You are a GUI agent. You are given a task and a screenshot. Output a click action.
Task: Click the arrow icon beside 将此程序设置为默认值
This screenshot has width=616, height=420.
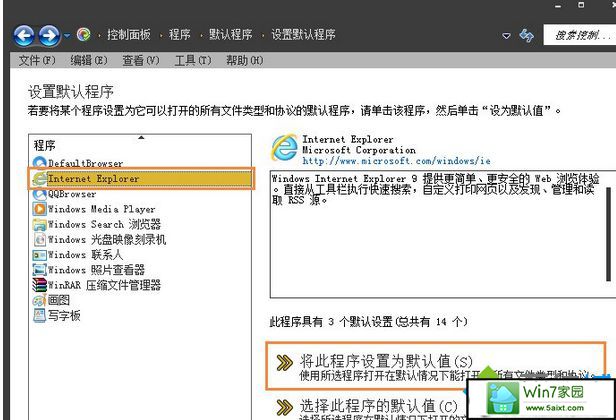[x=284, y=363]
